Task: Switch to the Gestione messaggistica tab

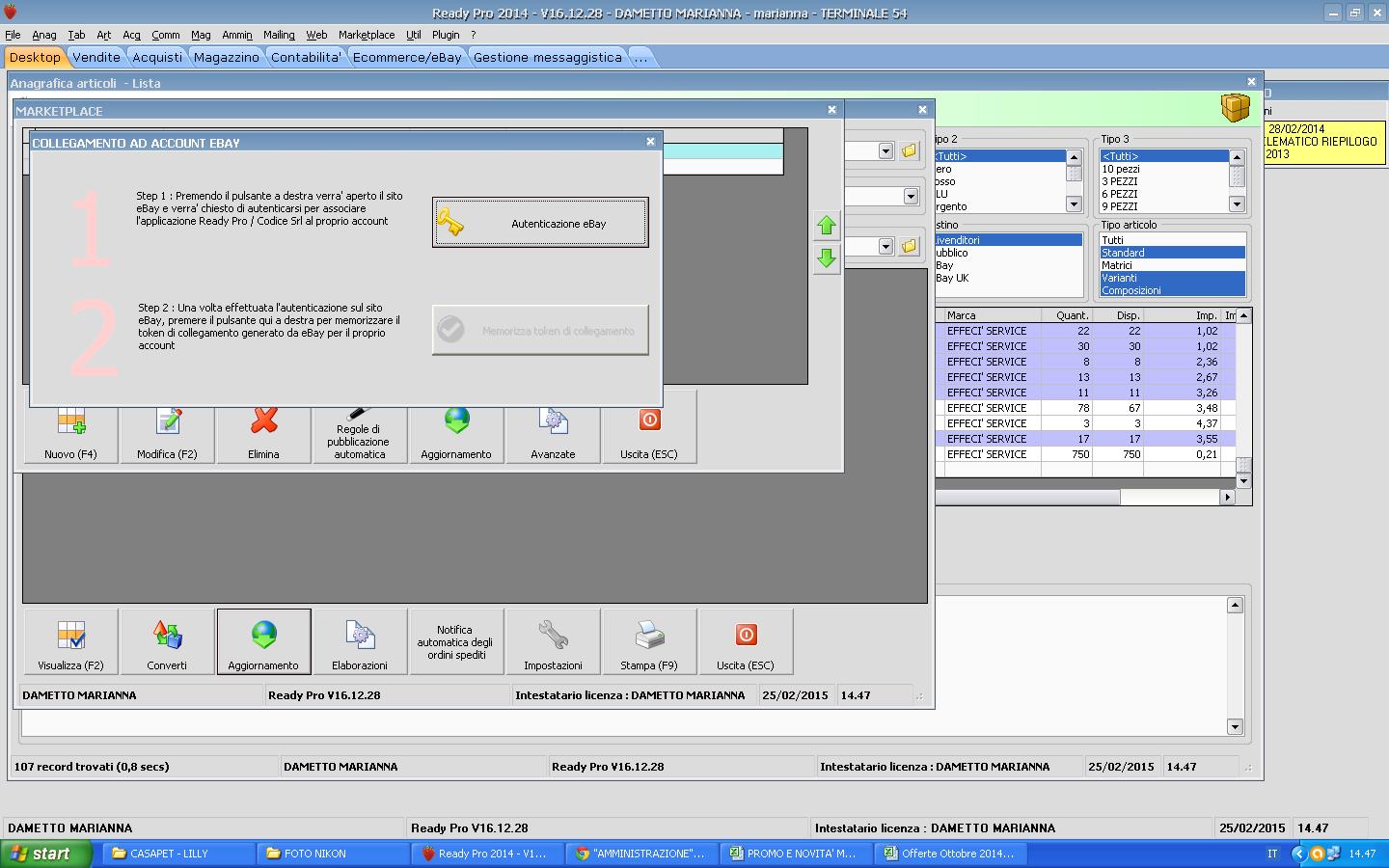Action: [x=548, y=57]
